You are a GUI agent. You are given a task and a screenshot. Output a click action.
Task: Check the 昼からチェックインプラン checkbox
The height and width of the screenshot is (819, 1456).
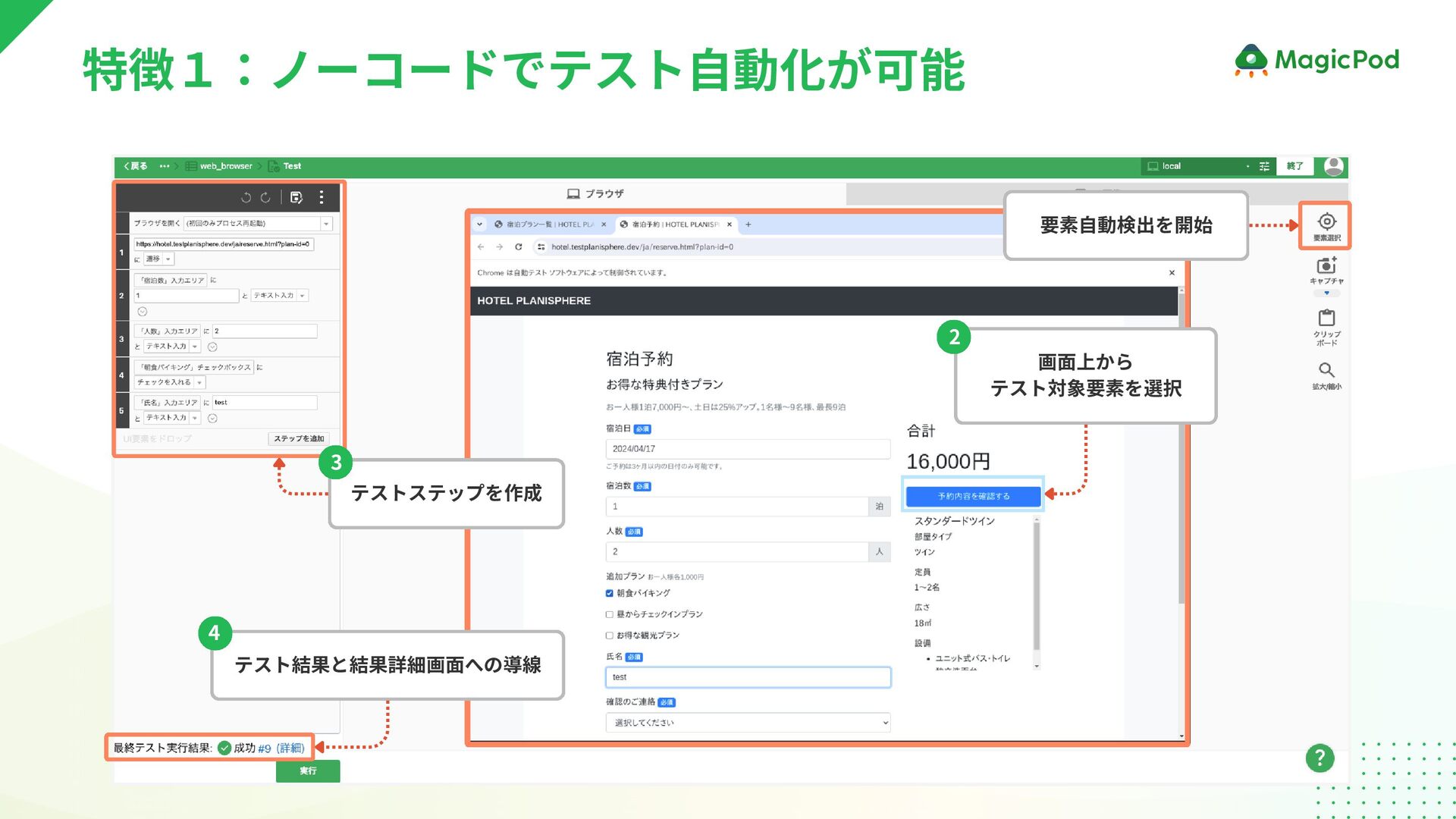click(x=610, y=615)
